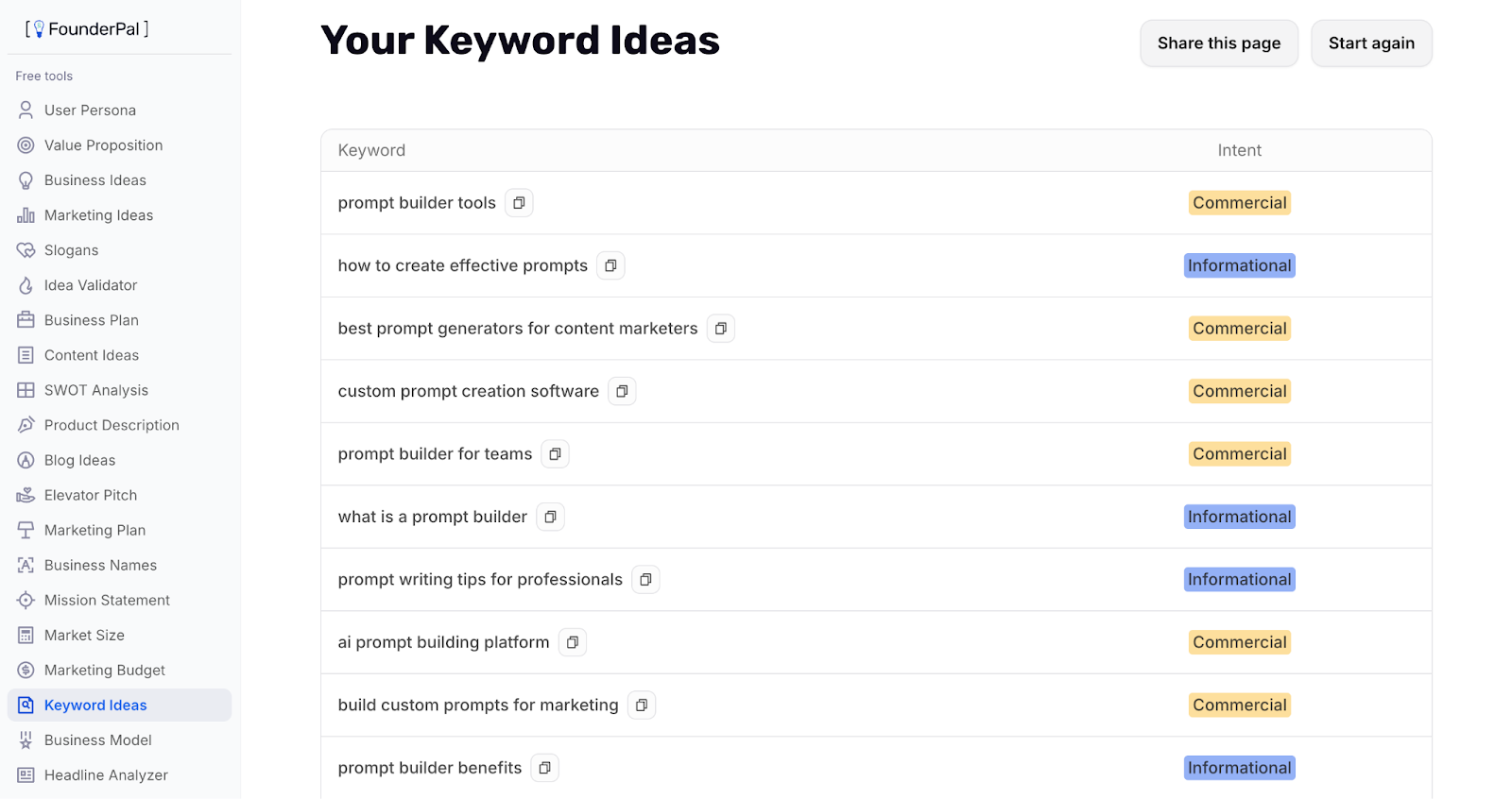
Task: Click the Informational tag for 'prompt builder benefits'
Action: 1239,768
